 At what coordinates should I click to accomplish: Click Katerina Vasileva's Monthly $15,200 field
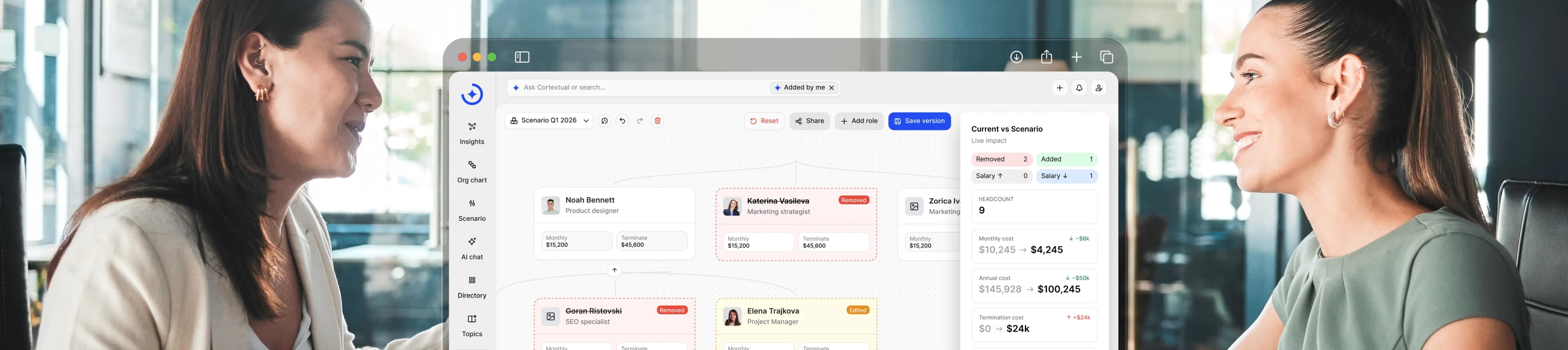758,242
